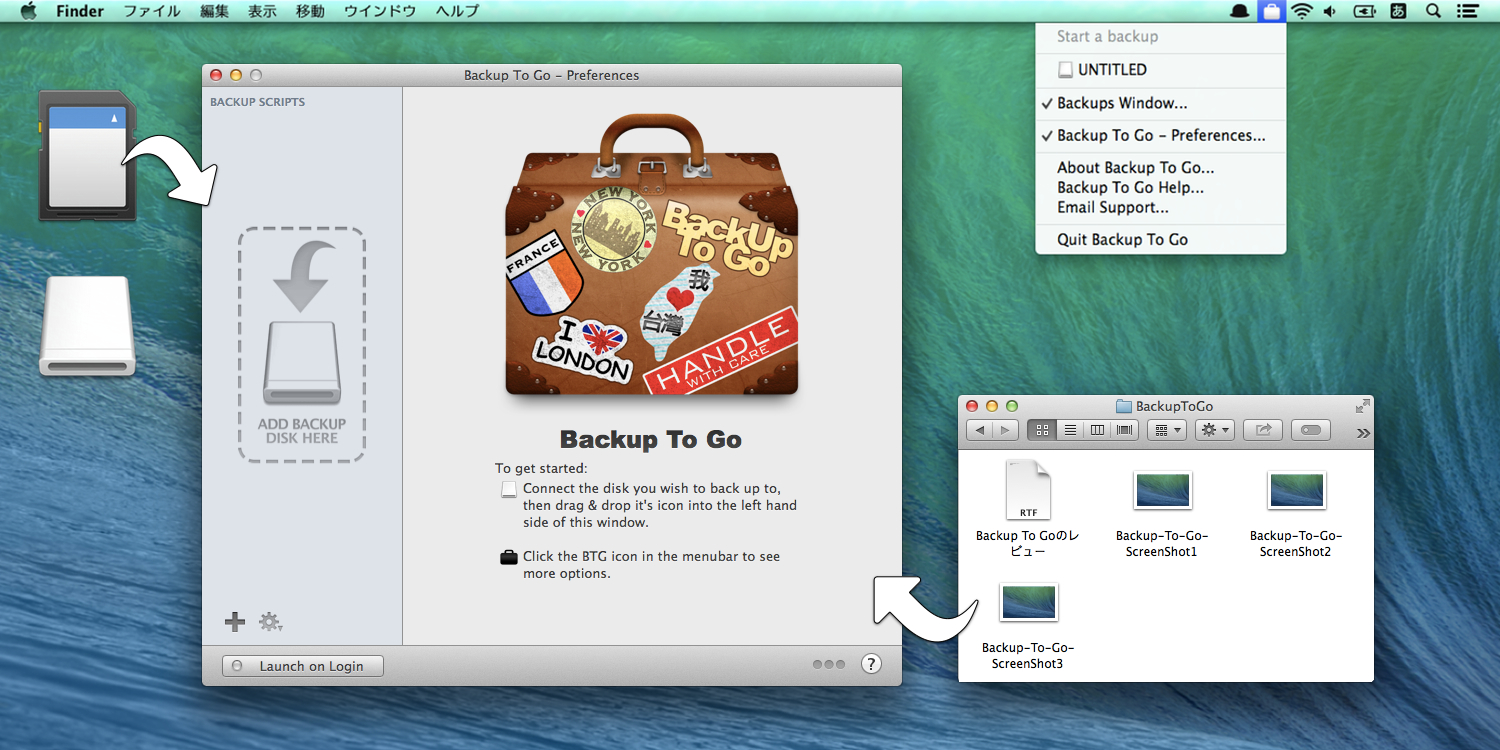Open help with the question mark button
This screenshot has width=1500, height=750.
coord(871,664)
